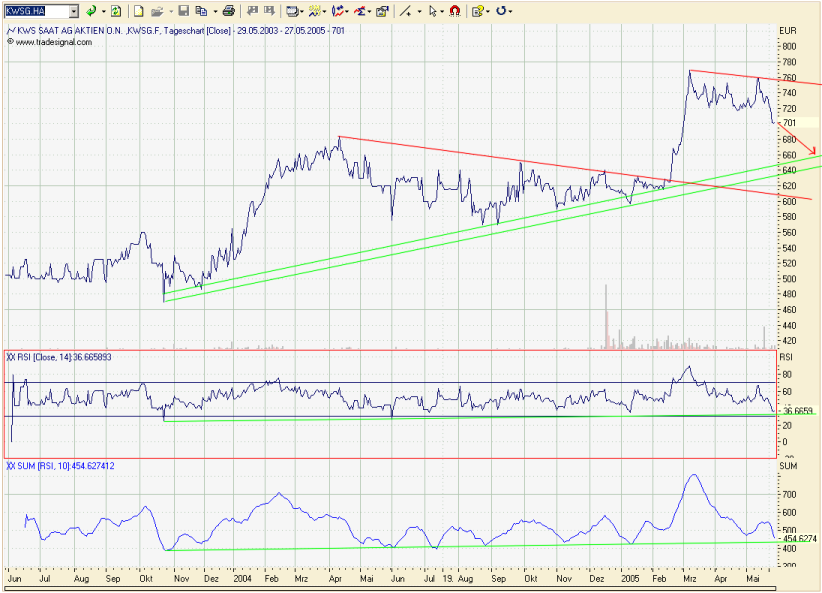Image resolution: width=822 pixels, height=593 pixels.
Task: Save the chart with floppy disk icon
Action: point(183,11)
